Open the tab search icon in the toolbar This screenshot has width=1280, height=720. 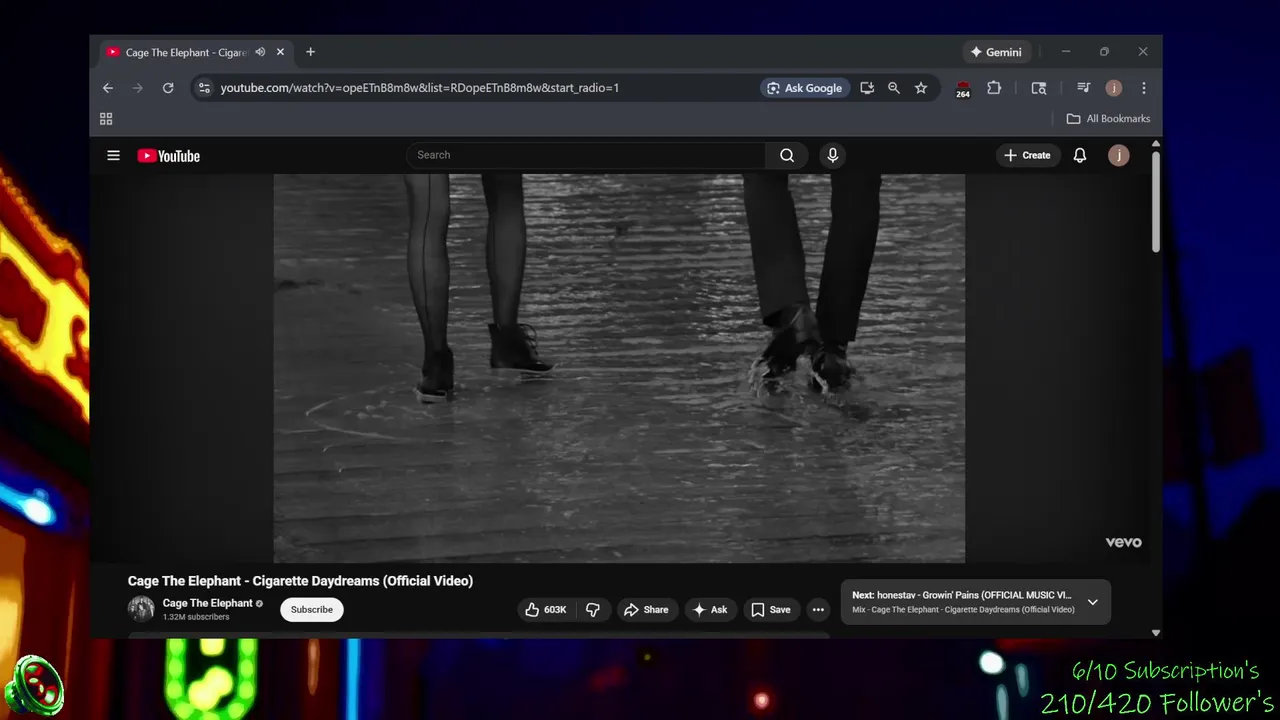(x=1039, y=88)
